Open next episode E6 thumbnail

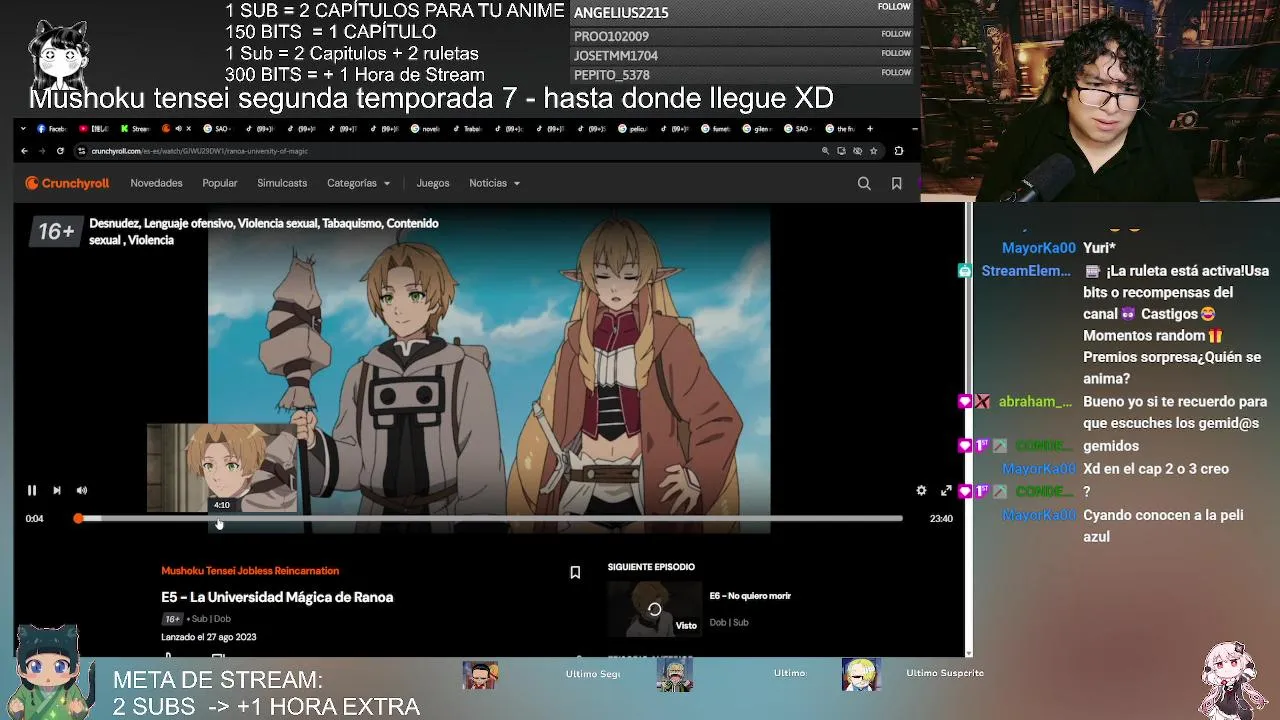click(x=654, y=609)
